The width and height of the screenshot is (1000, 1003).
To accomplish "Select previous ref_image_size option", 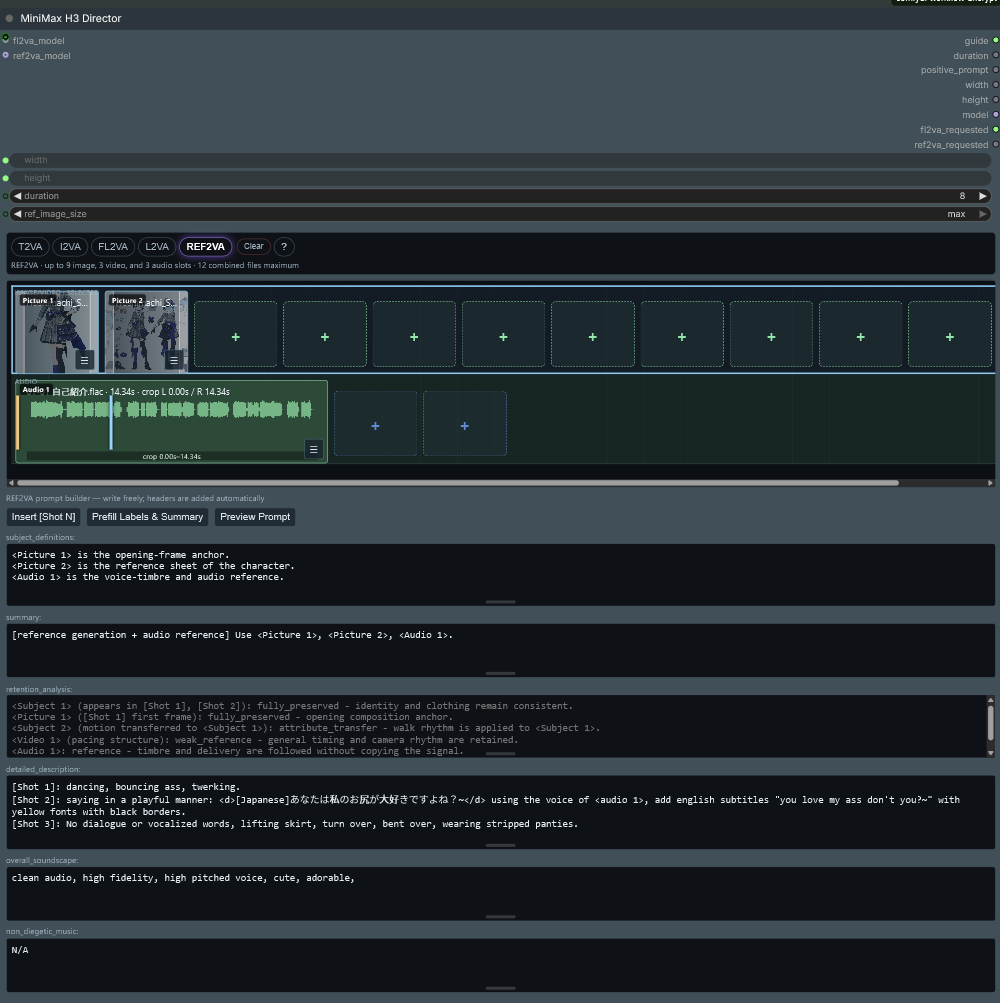I will [x=18, y=214].
